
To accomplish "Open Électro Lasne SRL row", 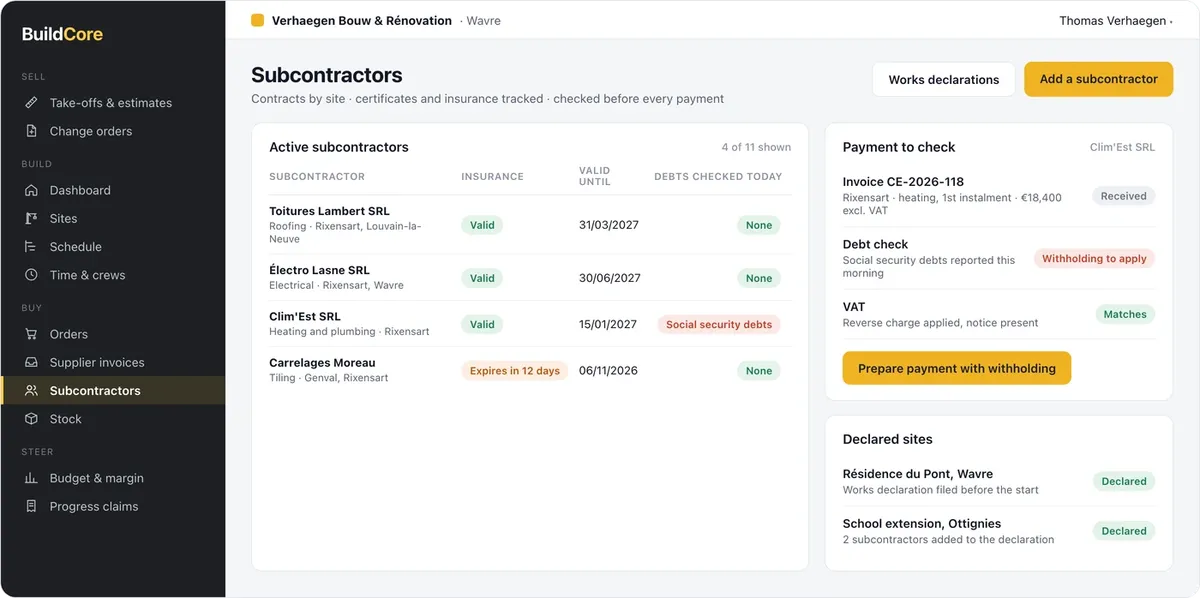I will point(529,277).
